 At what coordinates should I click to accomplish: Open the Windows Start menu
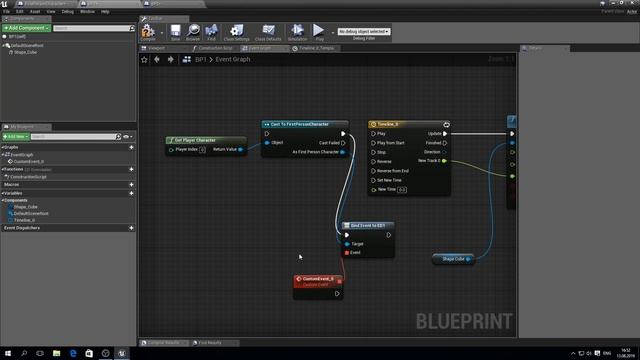pos(8,353)
